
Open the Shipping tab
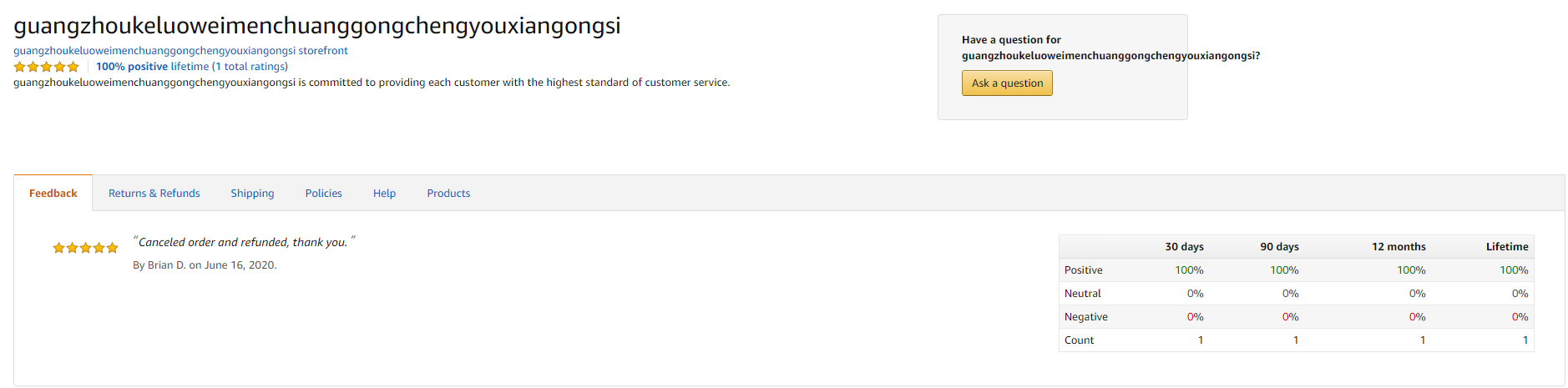pyautogui.click(x=252, y=194)
